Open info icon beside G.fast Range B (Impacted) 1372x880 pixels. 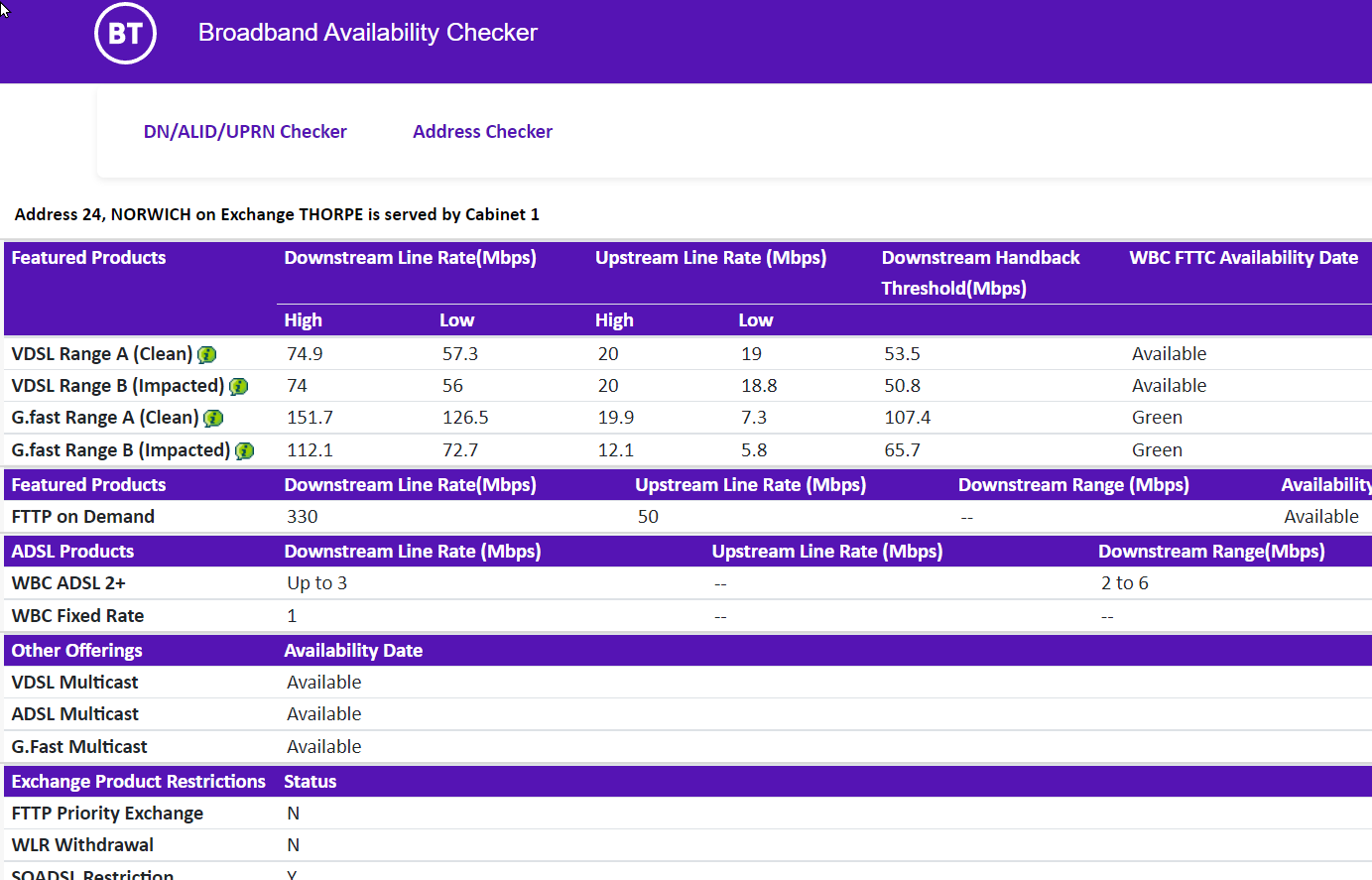click(x=245, y=450)
